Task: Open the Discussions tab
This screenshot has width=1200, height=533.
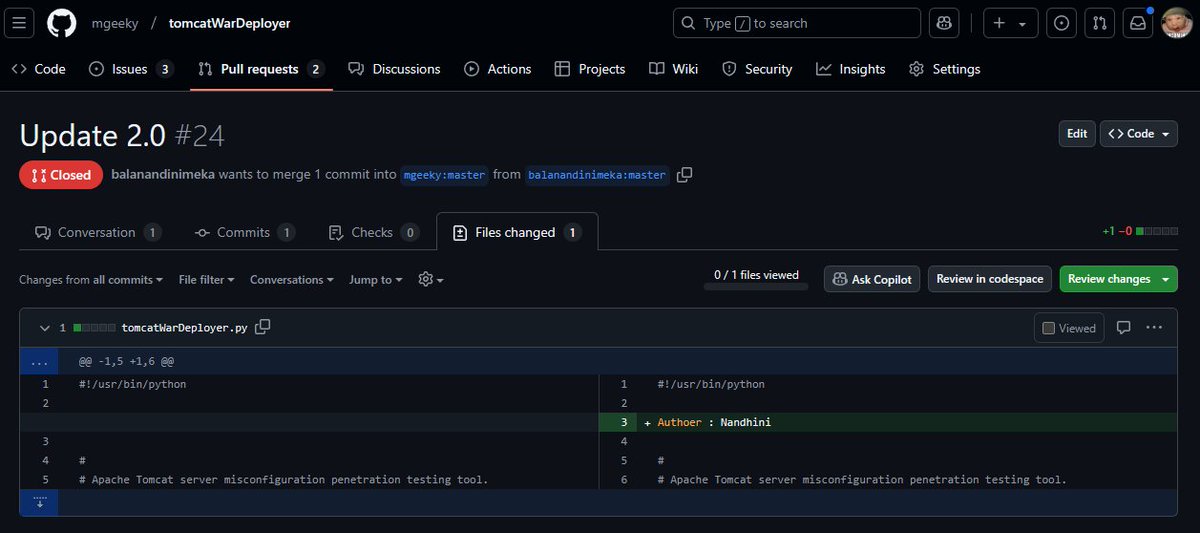Action: coord(394,69)
